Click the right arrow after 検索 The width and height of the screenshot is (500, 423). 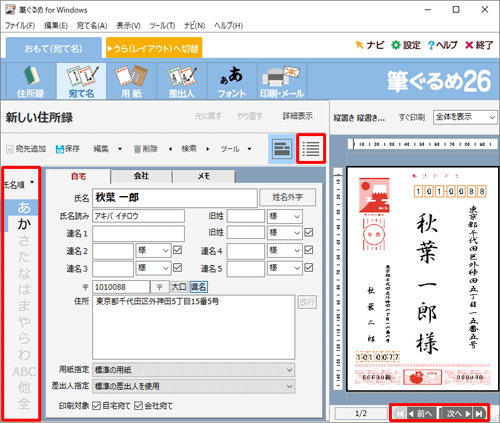[x=208, y=149]
